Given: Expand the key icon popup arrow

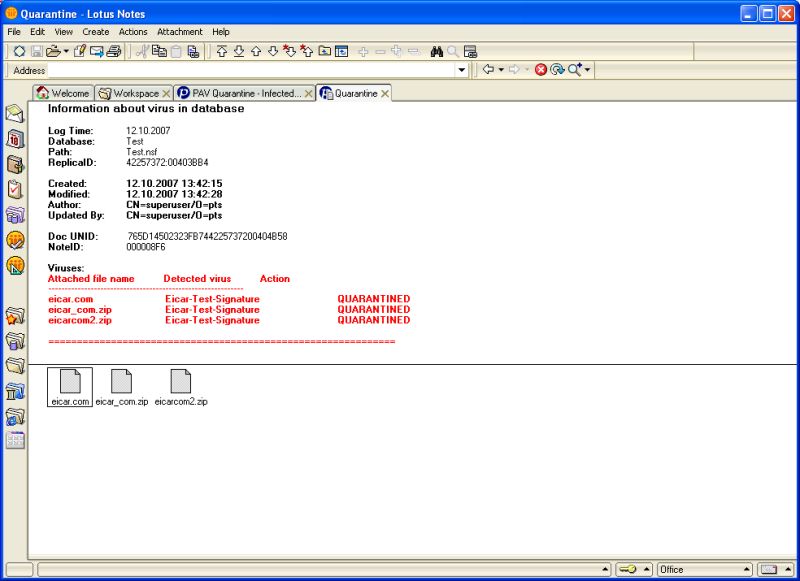Looking at the screenshot, I should click(647, 569).
